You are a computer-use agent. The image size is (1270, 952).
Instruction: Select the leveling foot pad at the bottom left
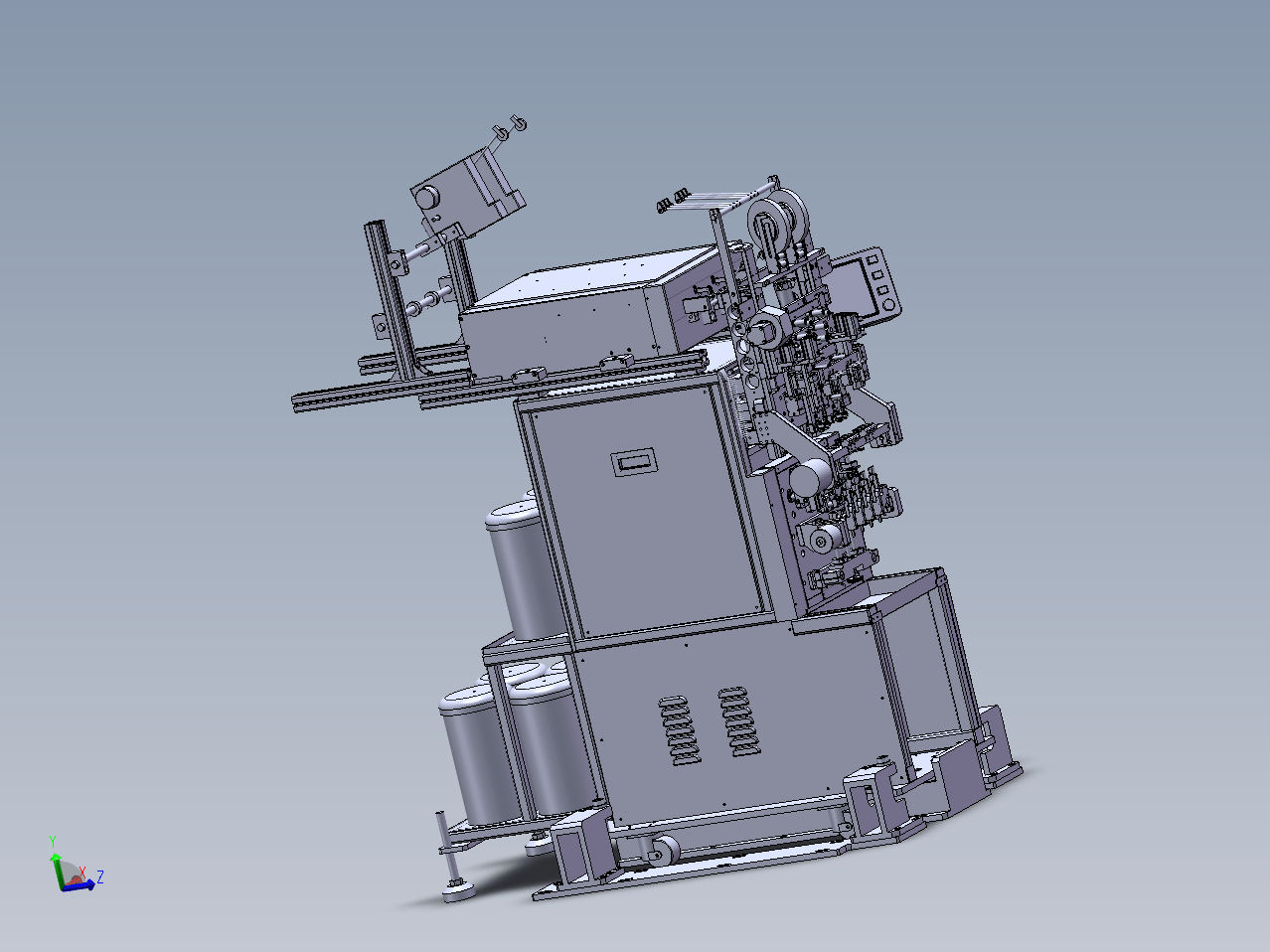coord(458,891)
